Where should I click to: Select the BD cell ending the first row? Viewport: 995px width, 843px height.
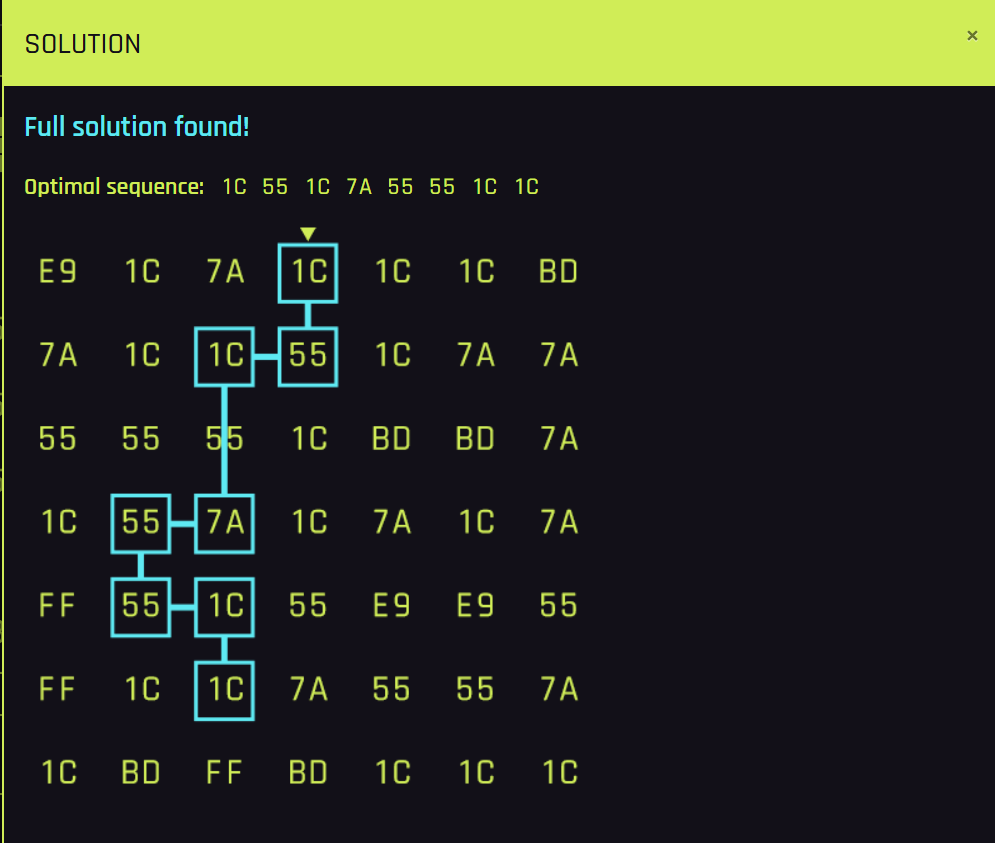[x=558, y=272]
